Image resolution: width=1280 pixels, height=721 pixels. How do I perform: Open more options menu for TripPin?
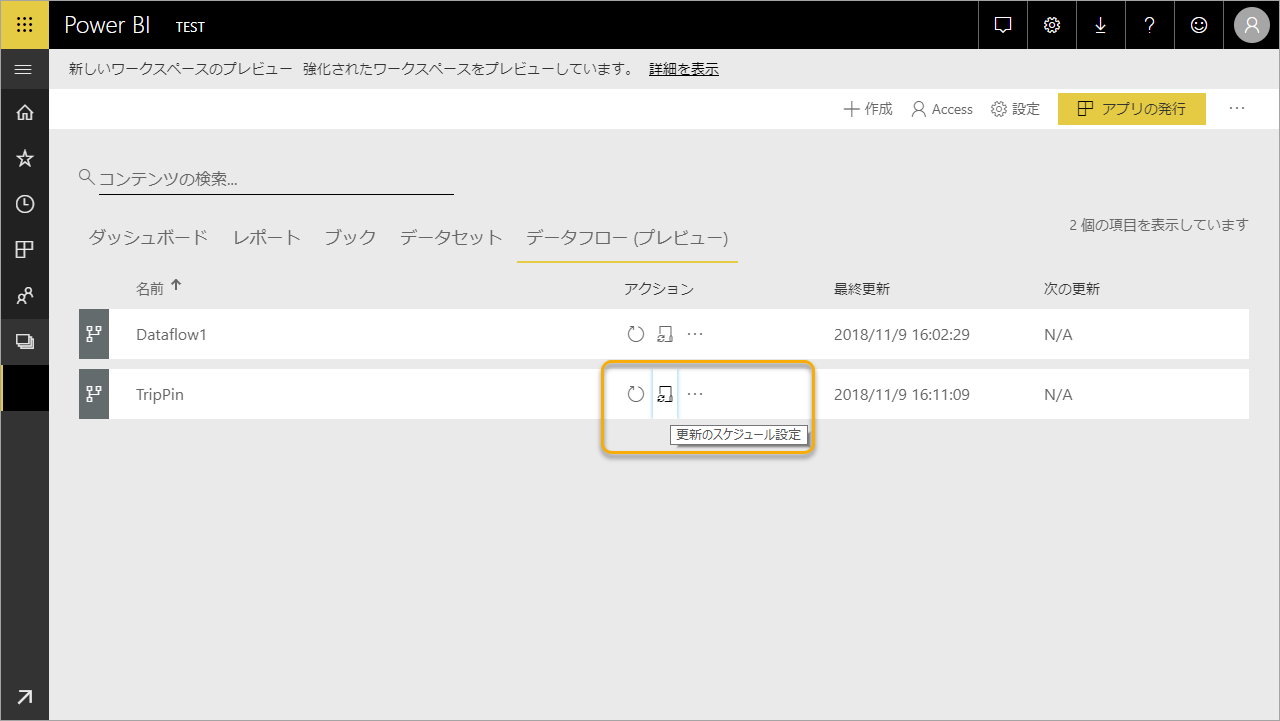point(694,393)
